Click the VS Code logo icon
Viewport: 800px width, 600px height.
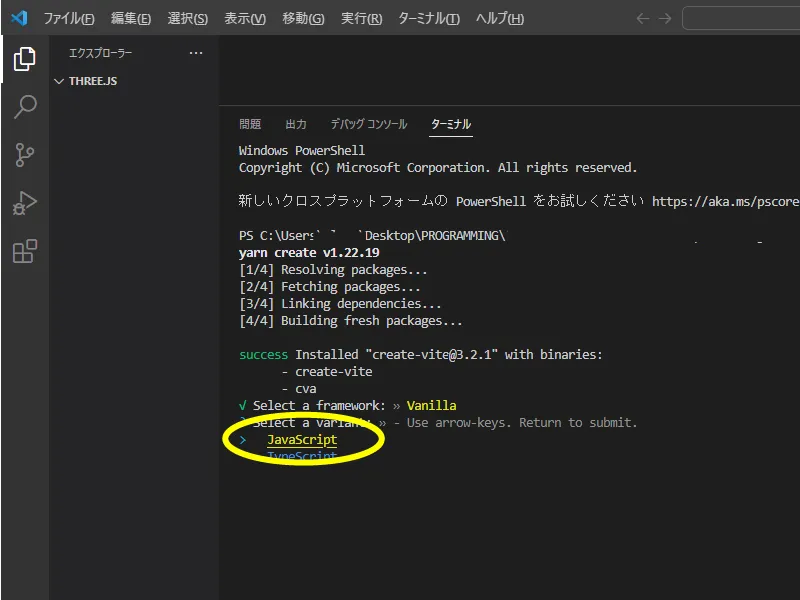click(19, 18)
